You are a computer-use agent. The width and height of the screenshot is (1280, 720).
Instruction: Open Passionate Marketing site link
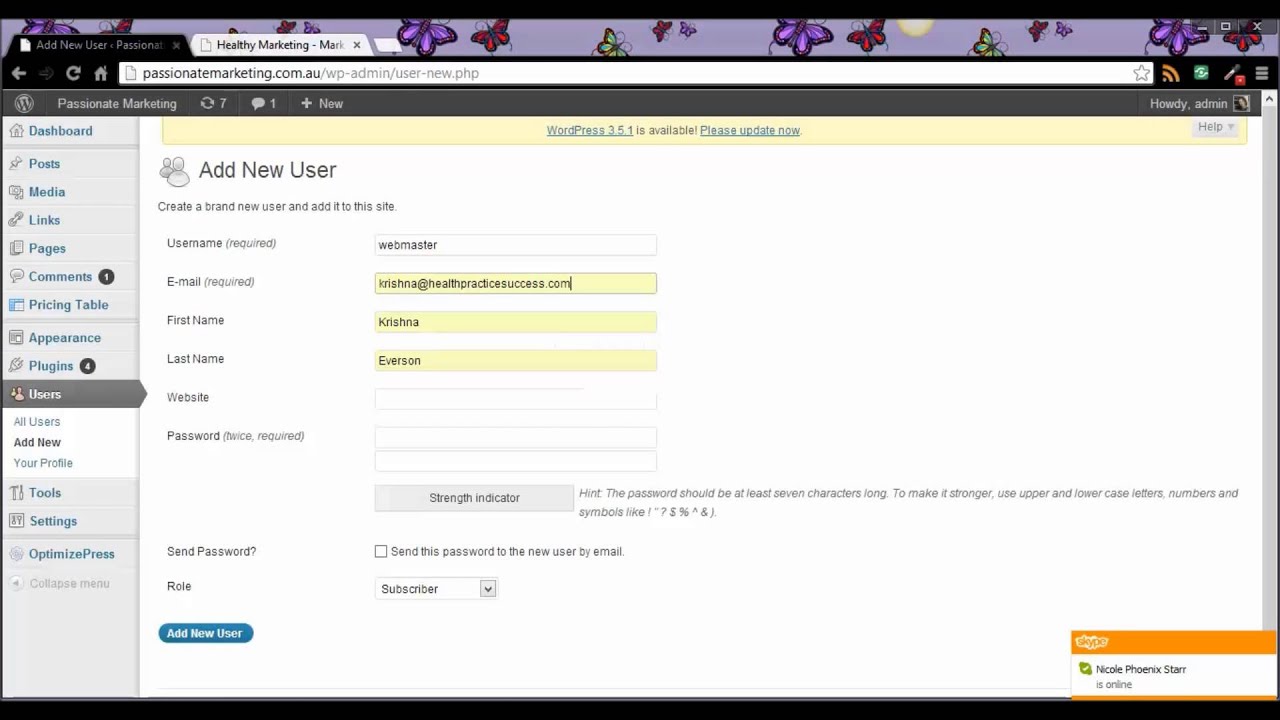coord(117,103)
